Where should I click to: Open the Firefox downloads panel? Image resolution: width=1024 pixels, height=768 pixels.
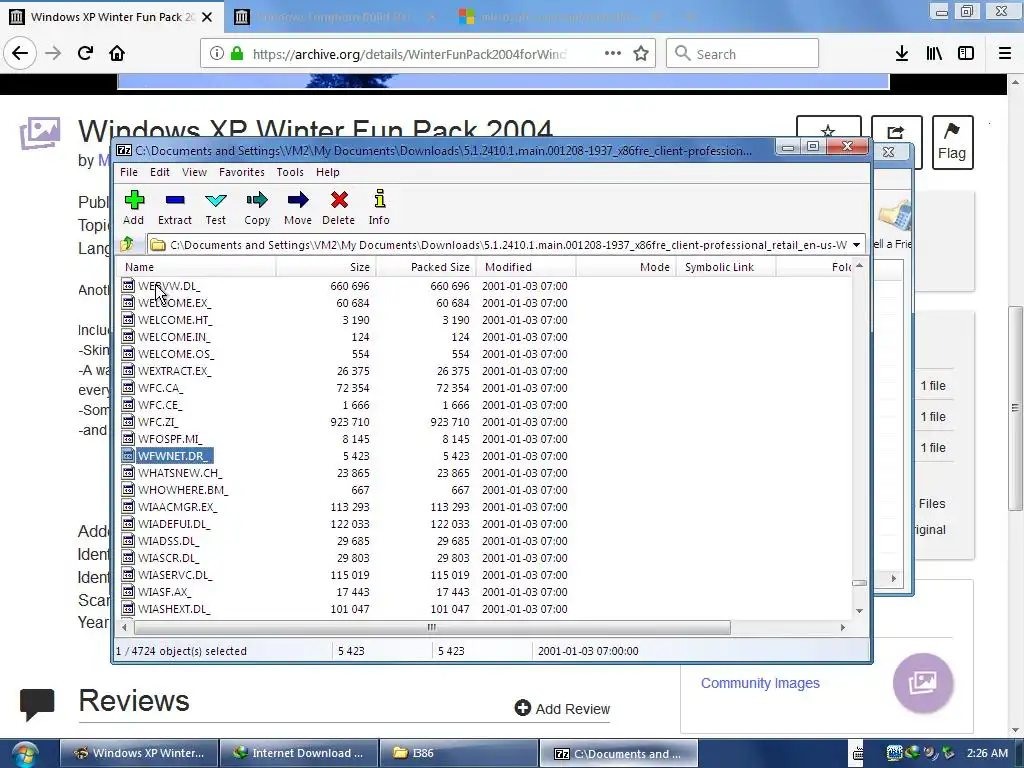(902, 54)
